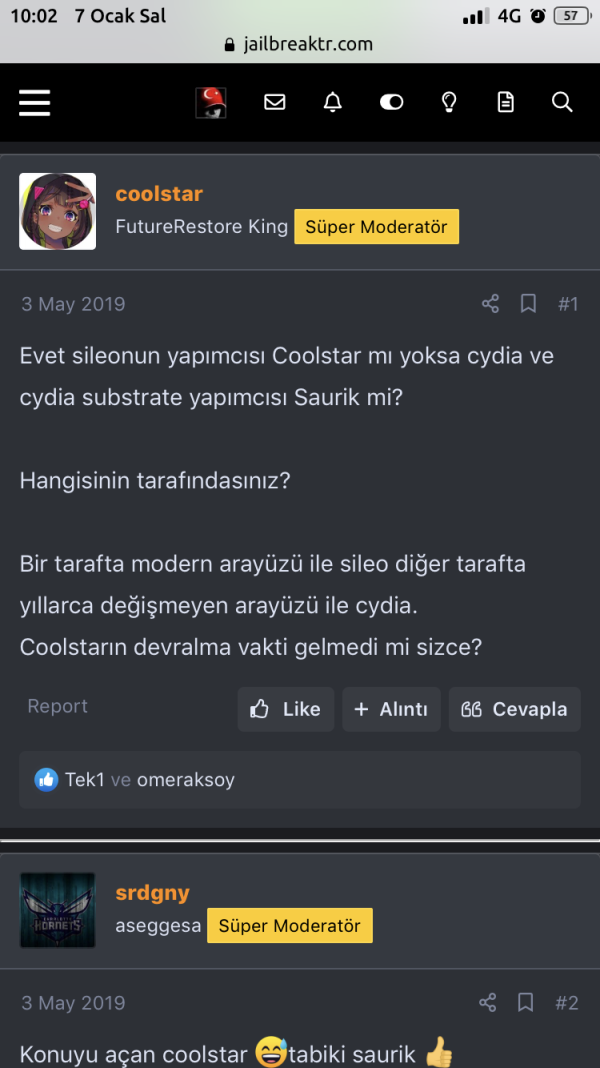Open site search via magnifier icon
The height and width of the screenshot is (1068, 600).
coord(562,101)
